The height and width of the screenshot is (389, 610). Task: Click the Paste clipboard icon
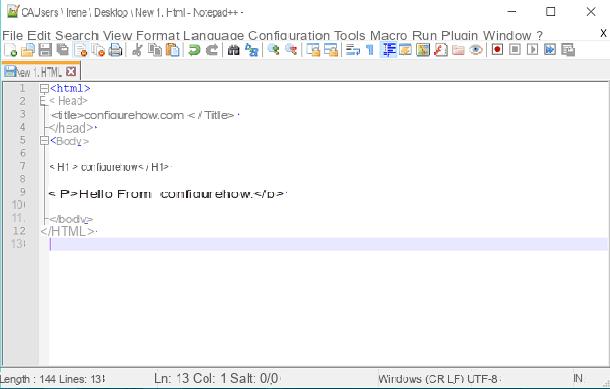tap(173, 50)
